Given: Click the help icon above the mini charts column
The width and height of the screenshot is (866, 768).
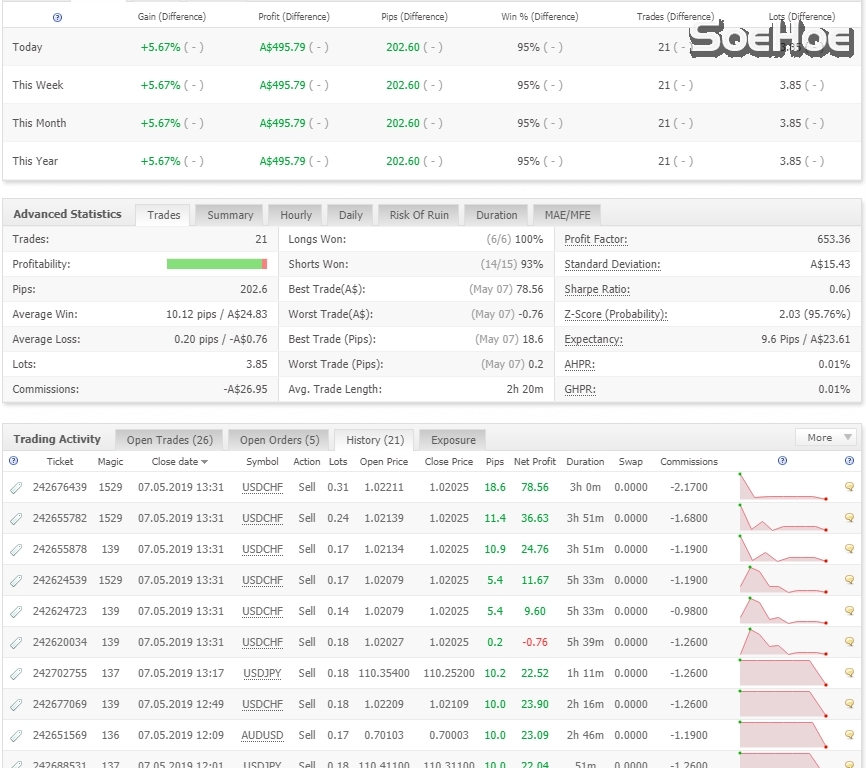Looking at the screenshot, I should tap(782, 461).
